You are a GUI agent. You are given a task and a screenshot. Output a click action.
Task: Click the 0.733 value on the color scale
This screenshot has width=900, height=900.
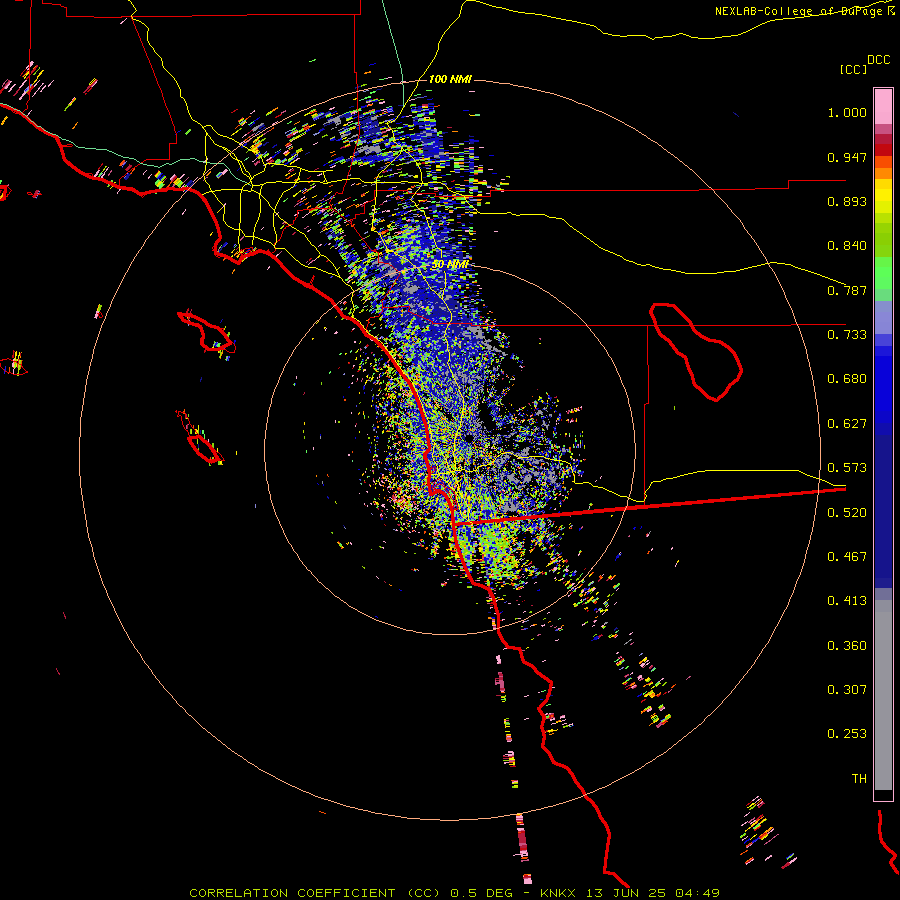coord(847,335)
